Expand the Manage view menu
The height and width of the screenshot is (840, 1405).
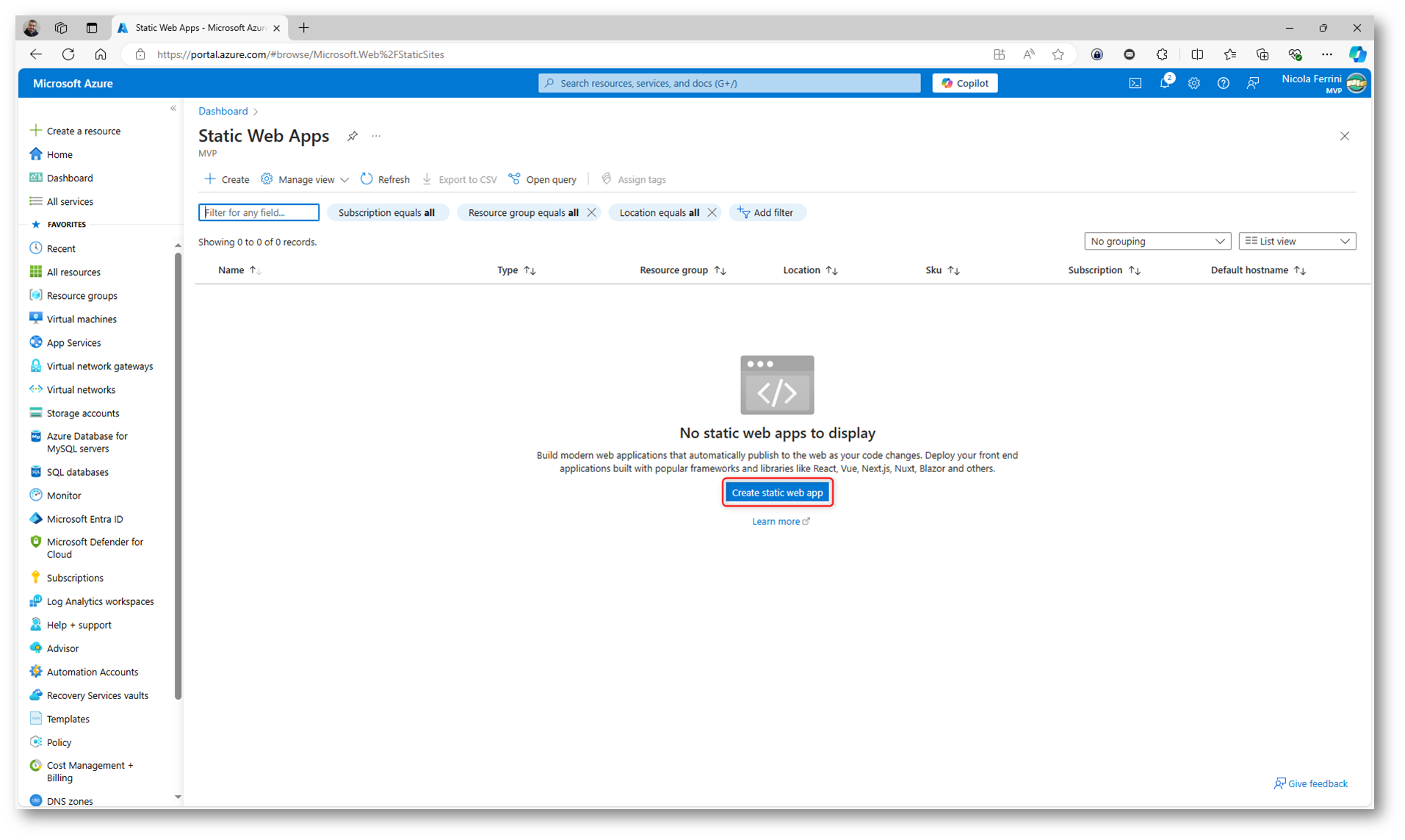305,179
